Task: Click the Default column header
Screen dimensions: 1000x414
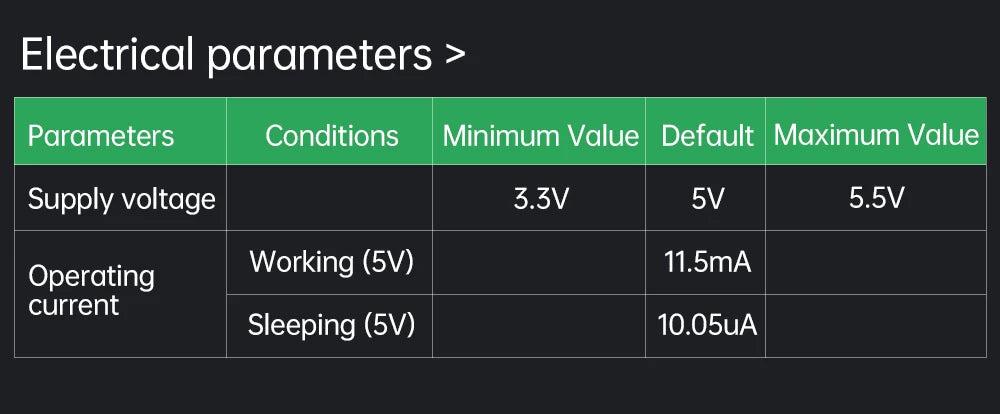Action: point(707,136)
